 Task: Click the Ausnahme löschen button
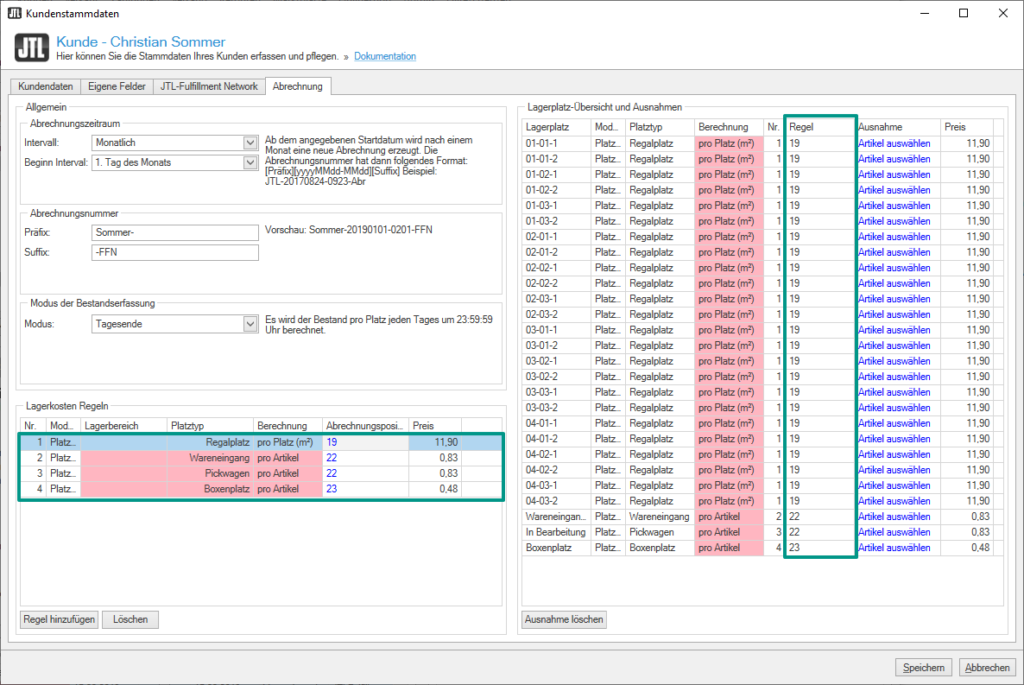564,620
